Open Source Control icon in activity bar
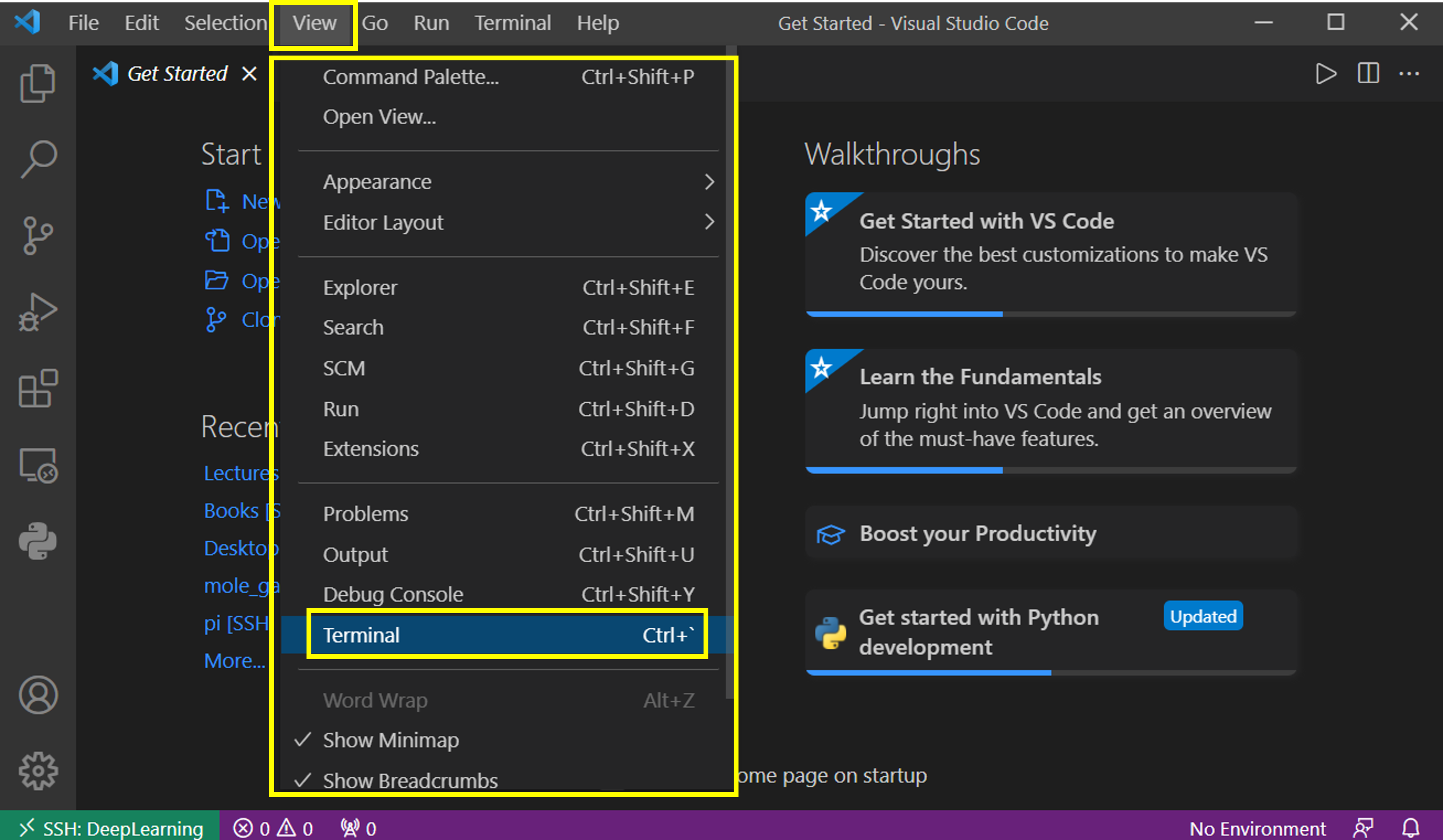This screenshot has width=1443, height=840. 38,235
